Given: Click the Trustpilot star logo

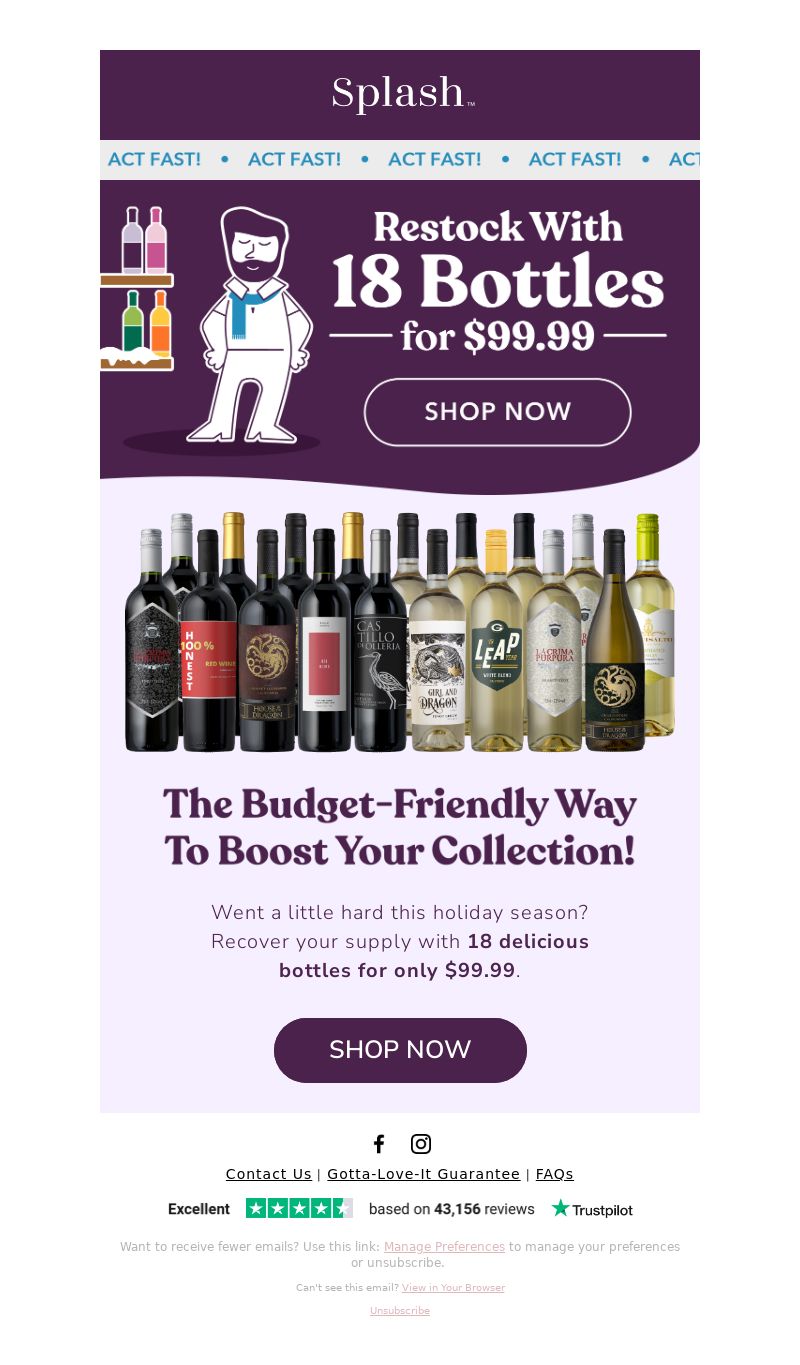Looking at the screenshot, I should click(x=592, y=1209).
